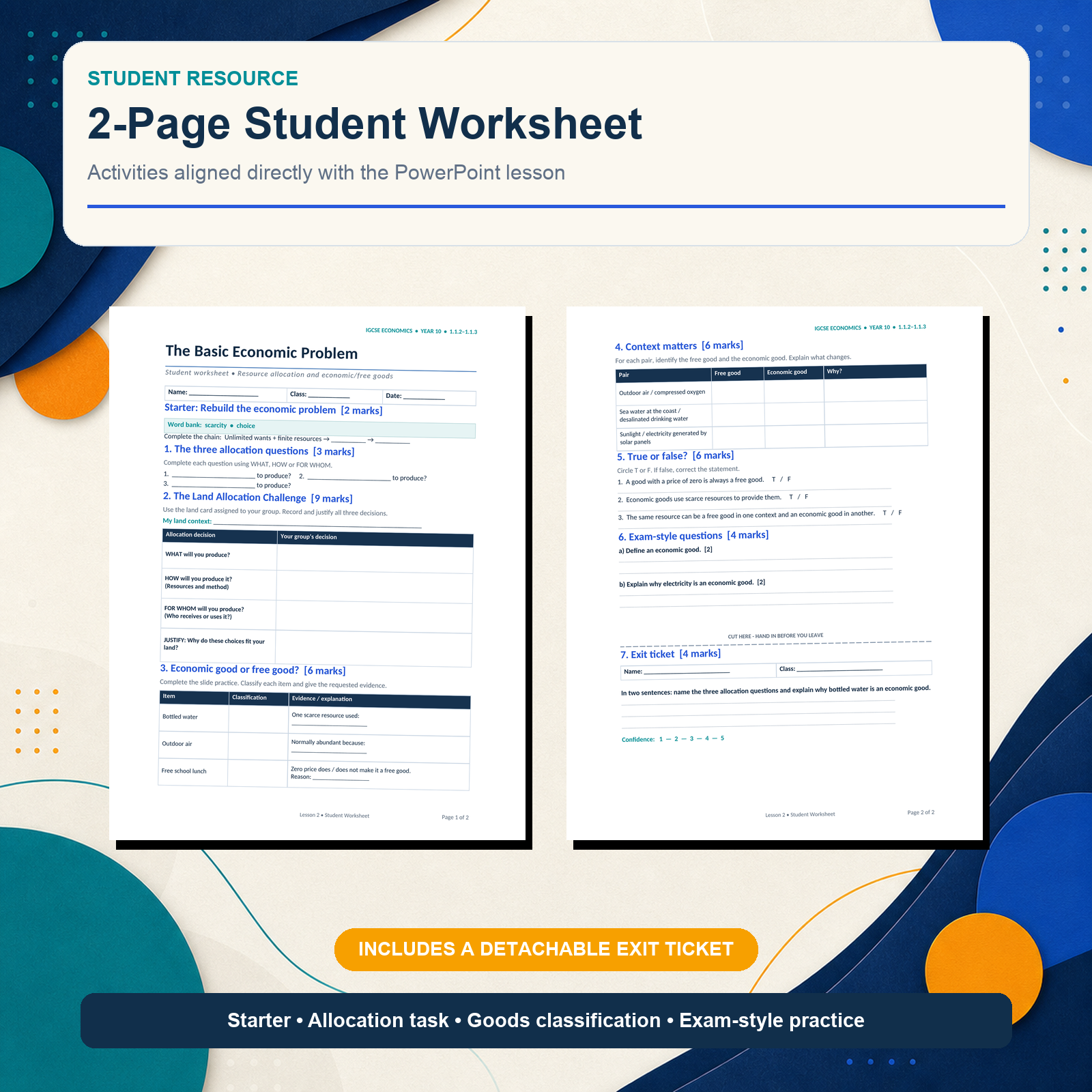Click the "WHAT will you produce?" row
This screenshot has width=1092, height=1092.
point(317,558)
